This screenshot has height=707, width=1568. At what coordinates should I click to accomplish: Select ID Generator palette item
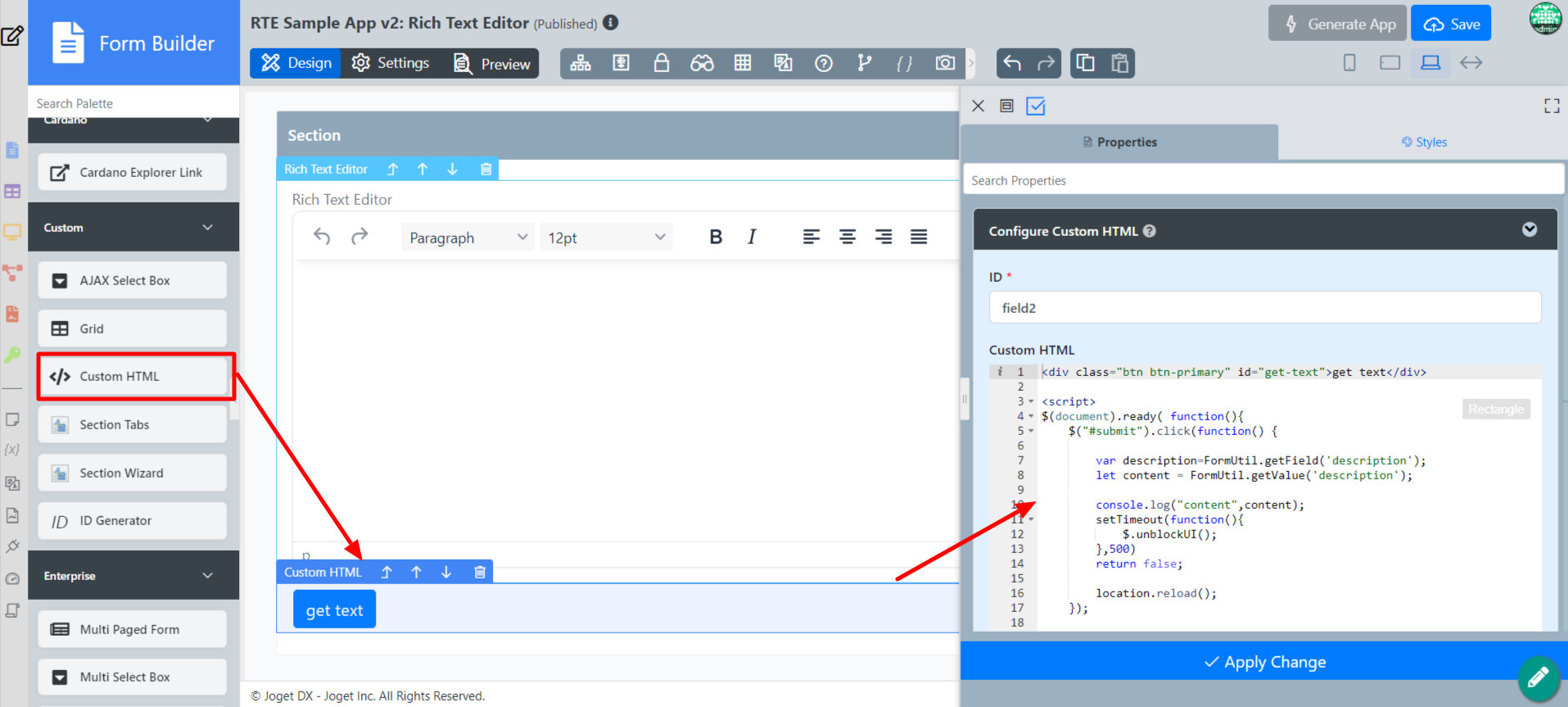(x=133, y=521)
